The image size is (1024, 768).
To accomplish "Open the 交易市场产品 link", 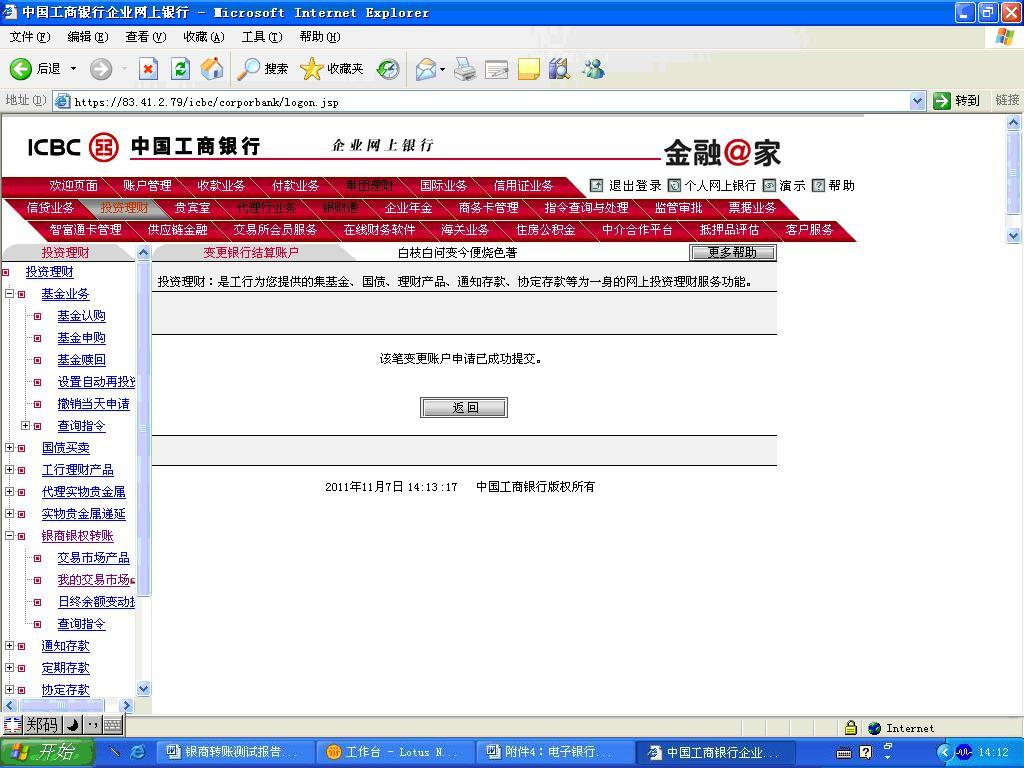I will [x=93, y=558].
